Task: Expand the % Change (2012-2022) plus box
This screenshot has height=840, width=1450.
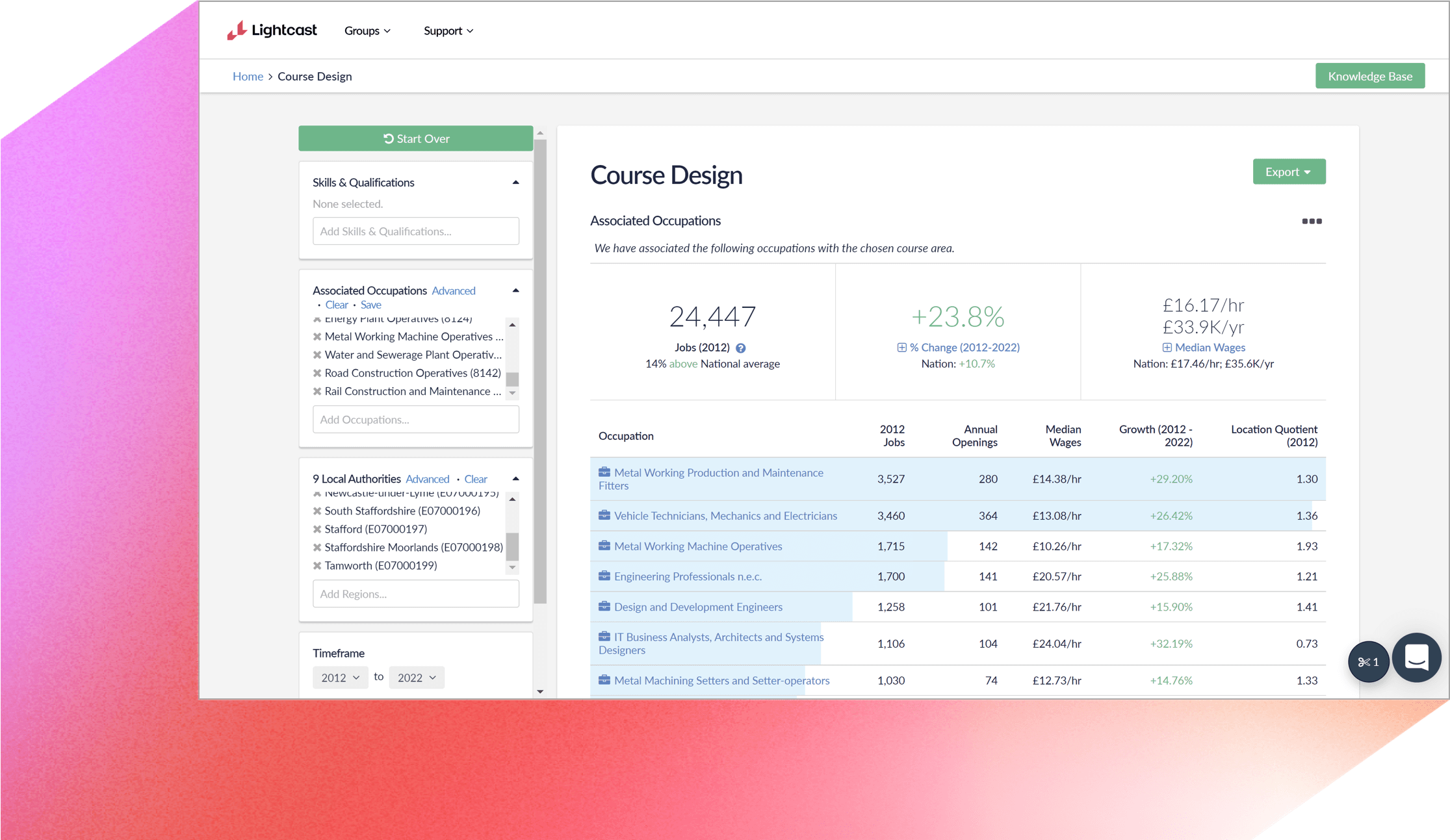Action: click(x=901, y=348)
